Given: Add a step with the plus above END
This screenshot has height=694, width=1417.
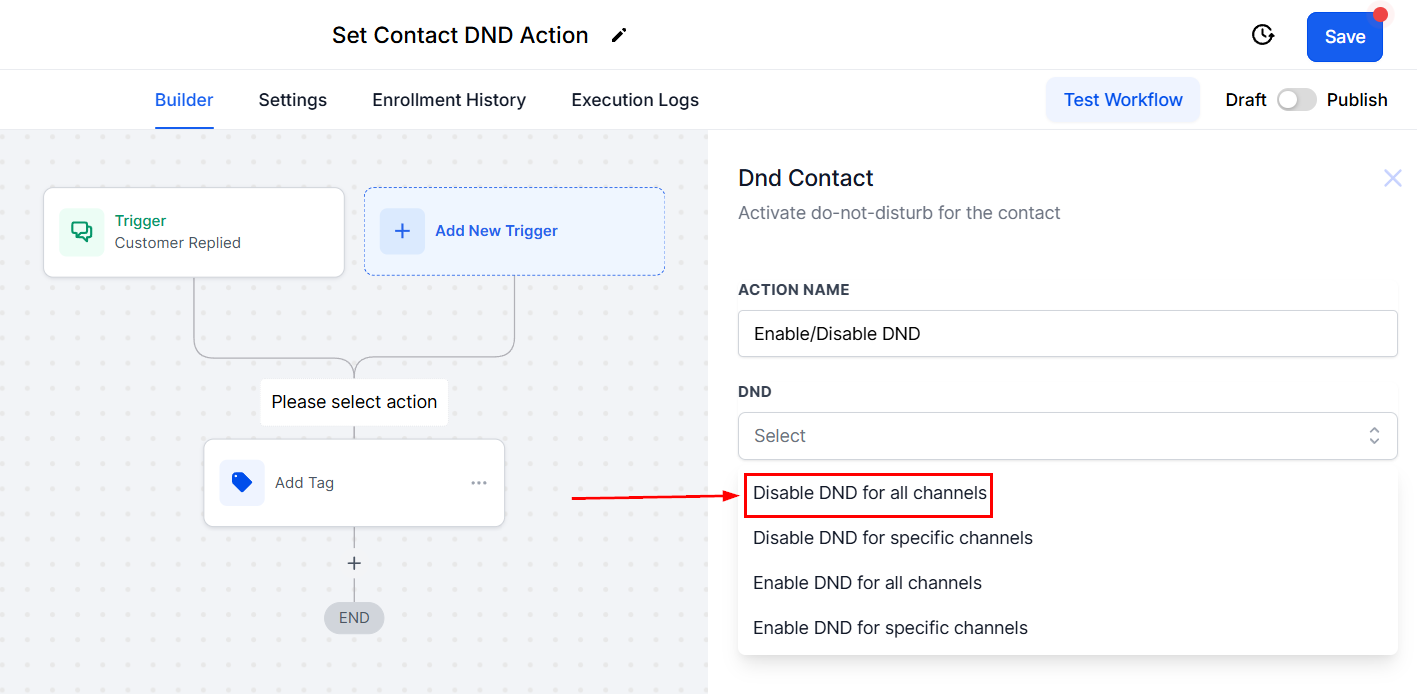Looking at the screenshot, I should [354, 564].
